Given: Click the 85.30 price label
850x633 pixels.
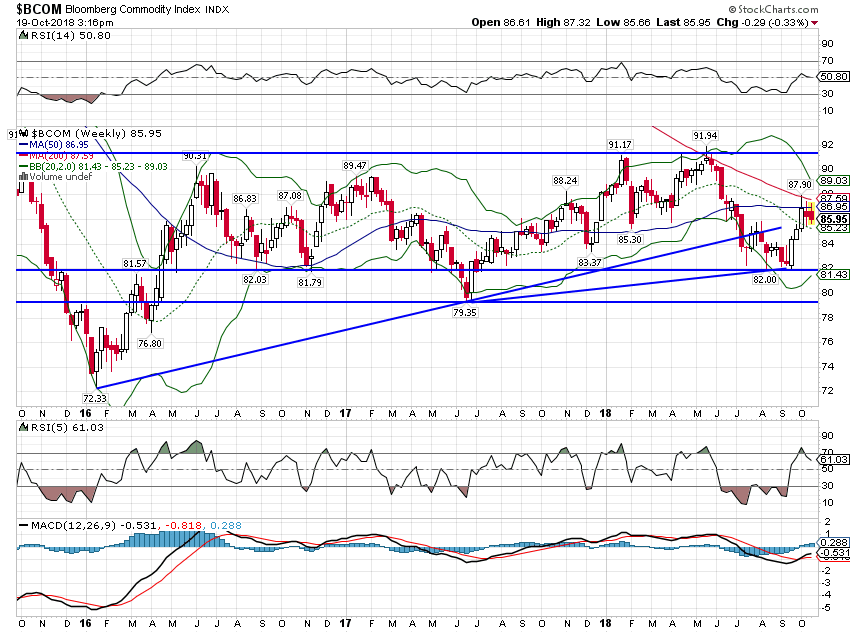Looking at the screenshot, I should coord(629,239).
